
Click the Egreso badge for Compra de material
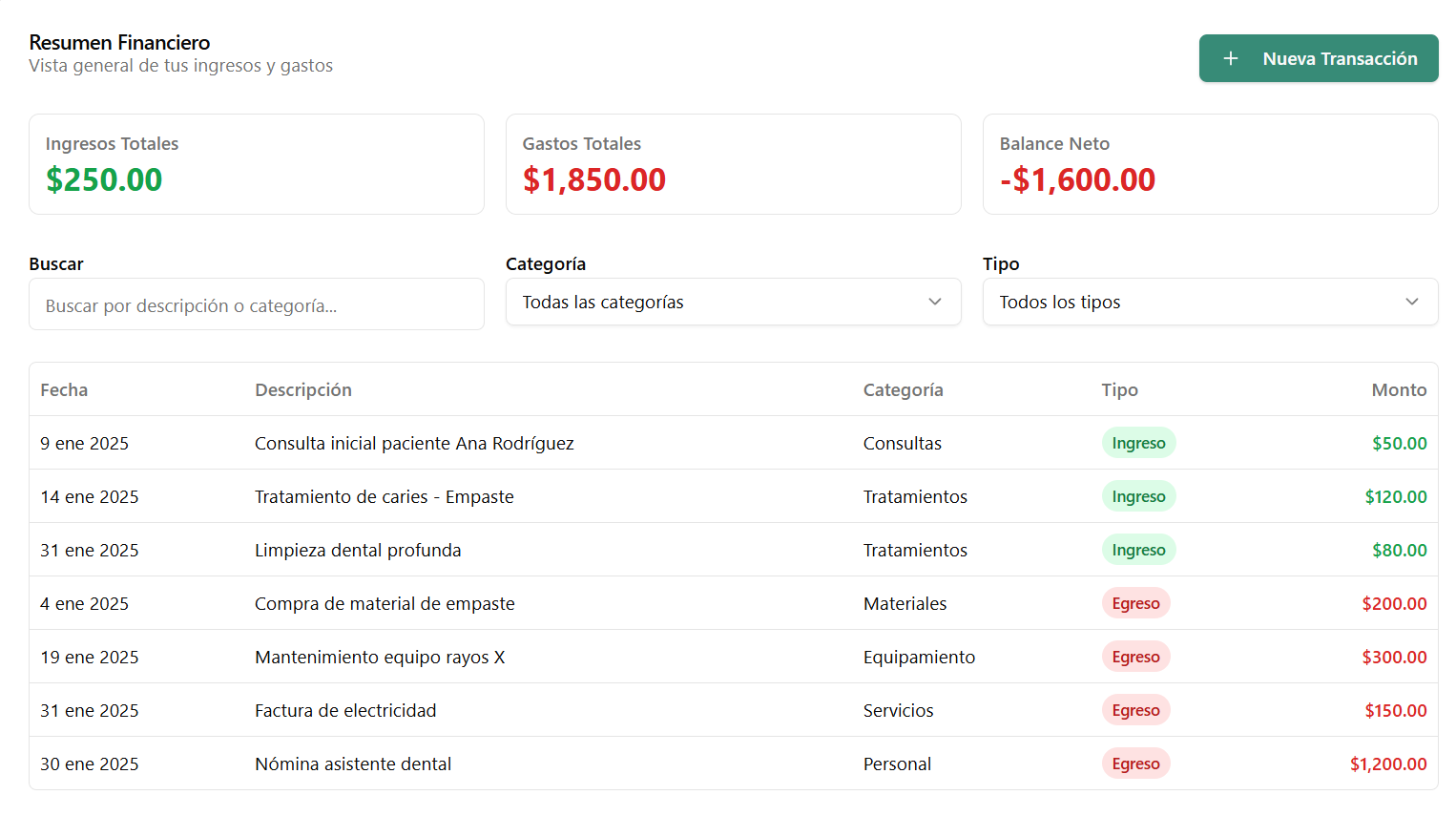pyautogui.click(x=1135, y=603)
